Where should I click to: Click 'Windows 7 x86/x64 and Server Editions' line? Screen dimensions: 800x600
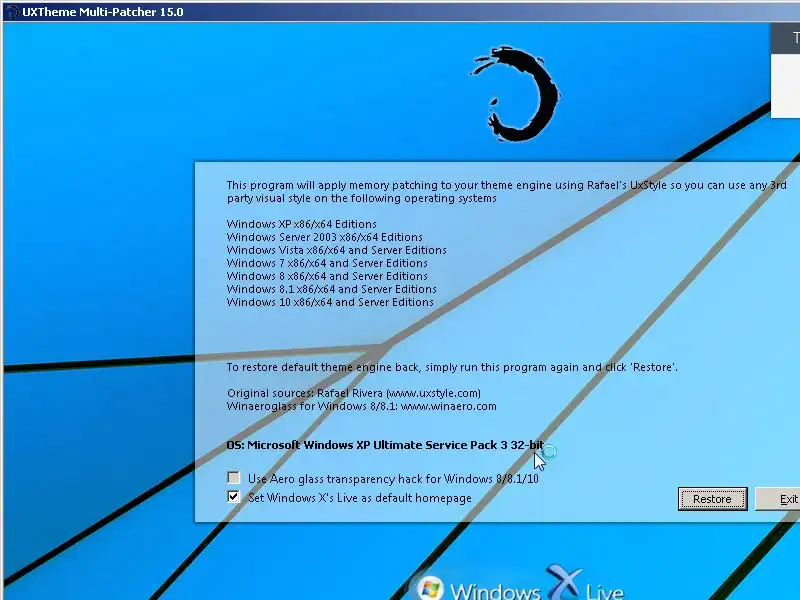click(327, 263)
